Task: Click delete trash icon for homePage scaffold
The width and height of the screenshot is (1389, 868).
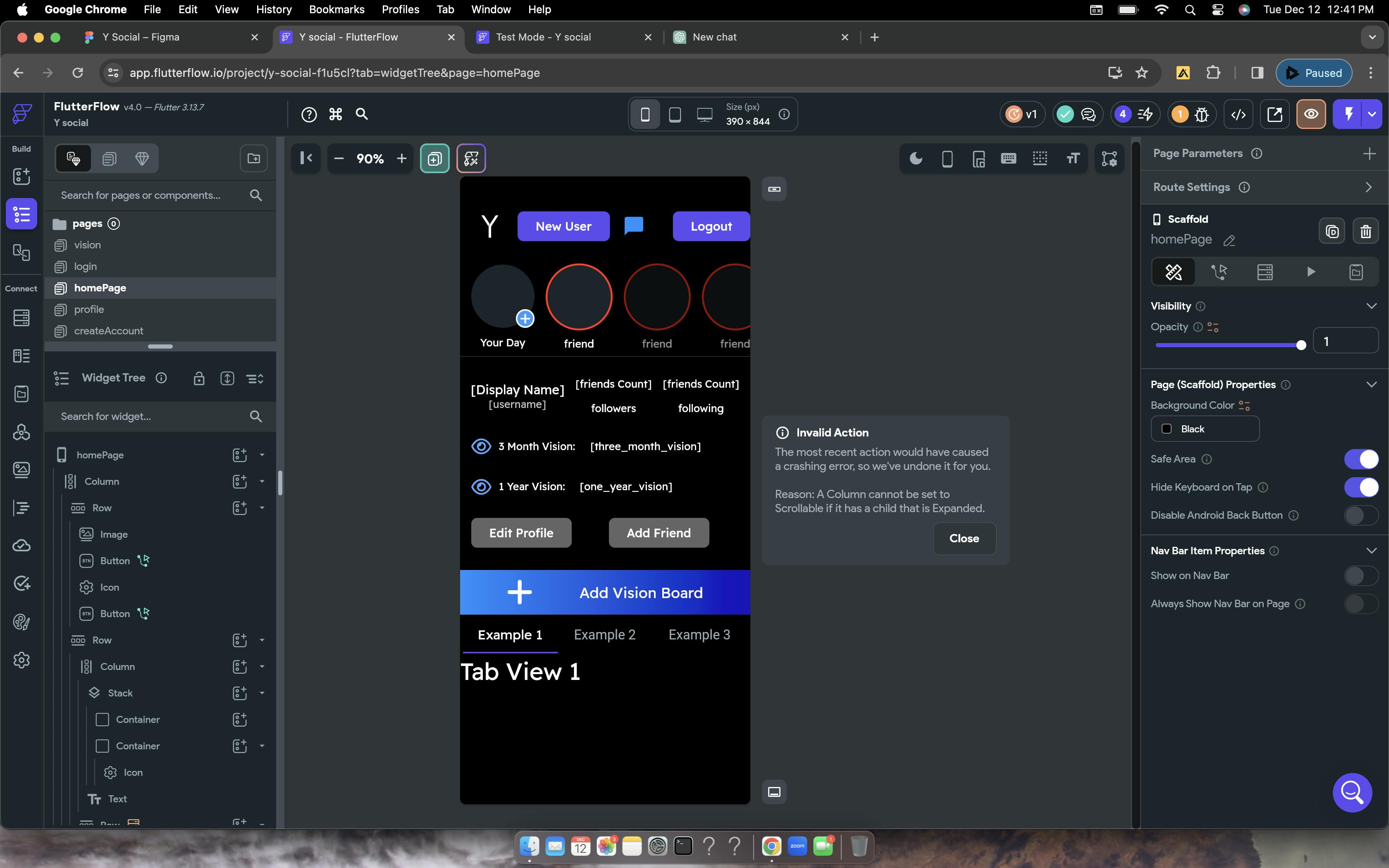Action: pos(1365,231)
